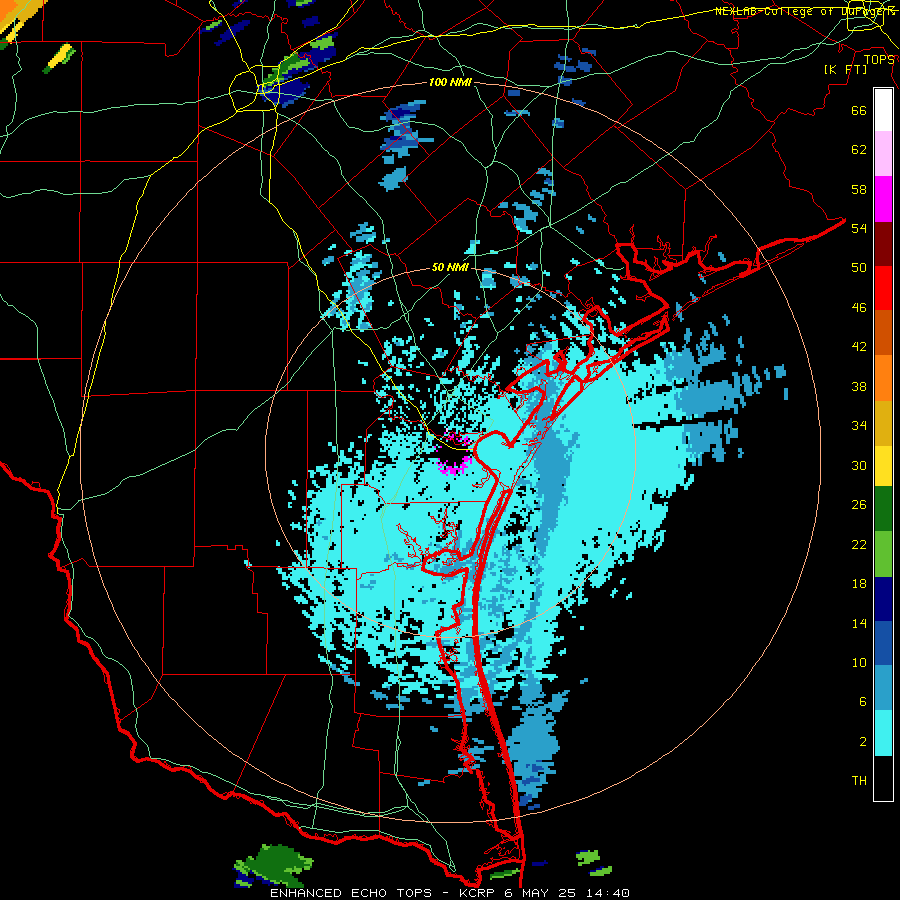Pick the navy blue legend band

point(883,599)
